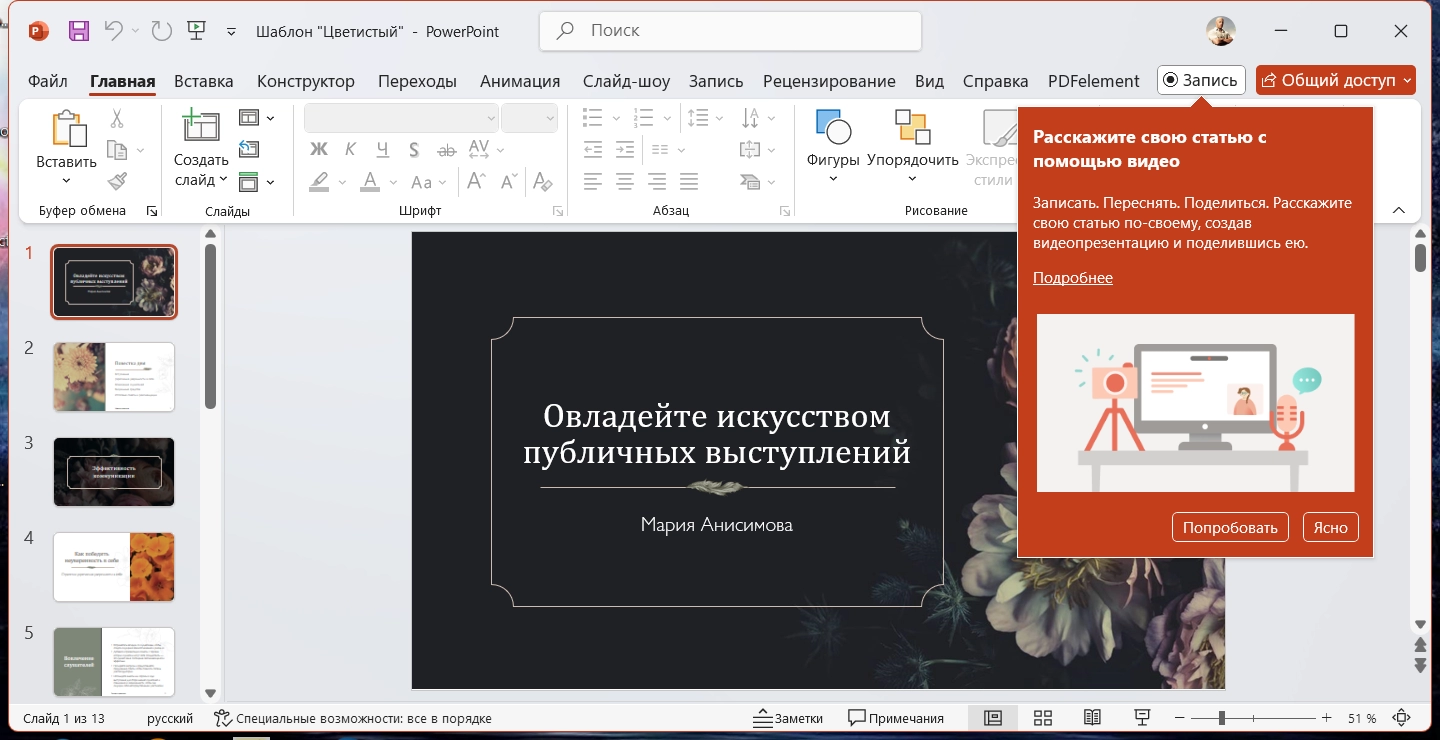Follow the Подробнее link
The width and height of the screenshot is (1440, 740).
1072,278
